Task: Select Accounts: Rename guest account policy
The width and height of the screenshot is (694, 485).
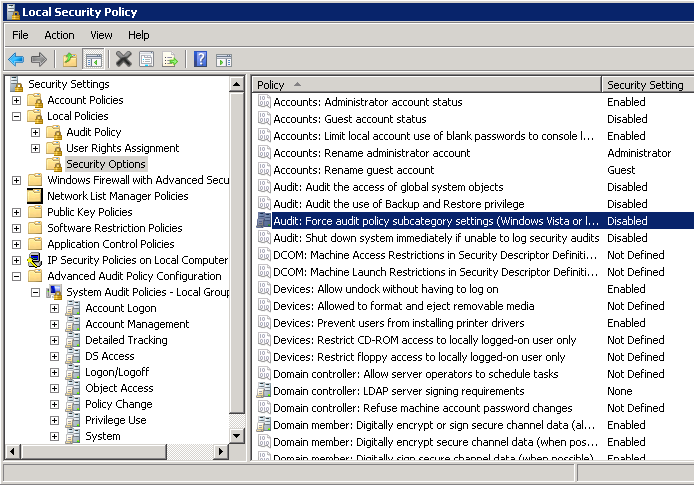Action: point(354,169)
